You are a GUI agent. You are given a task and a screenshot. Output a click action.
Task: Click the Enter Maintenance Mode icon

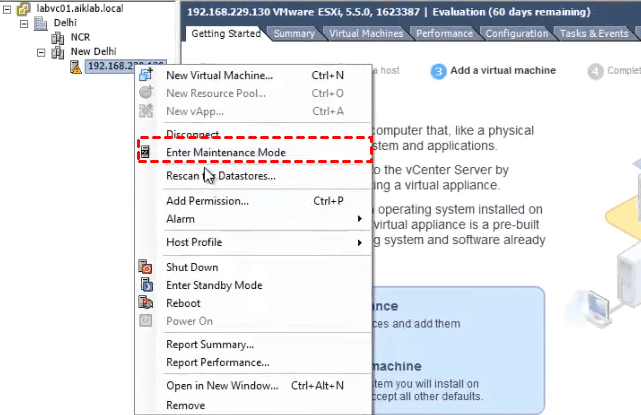[145, 152]
